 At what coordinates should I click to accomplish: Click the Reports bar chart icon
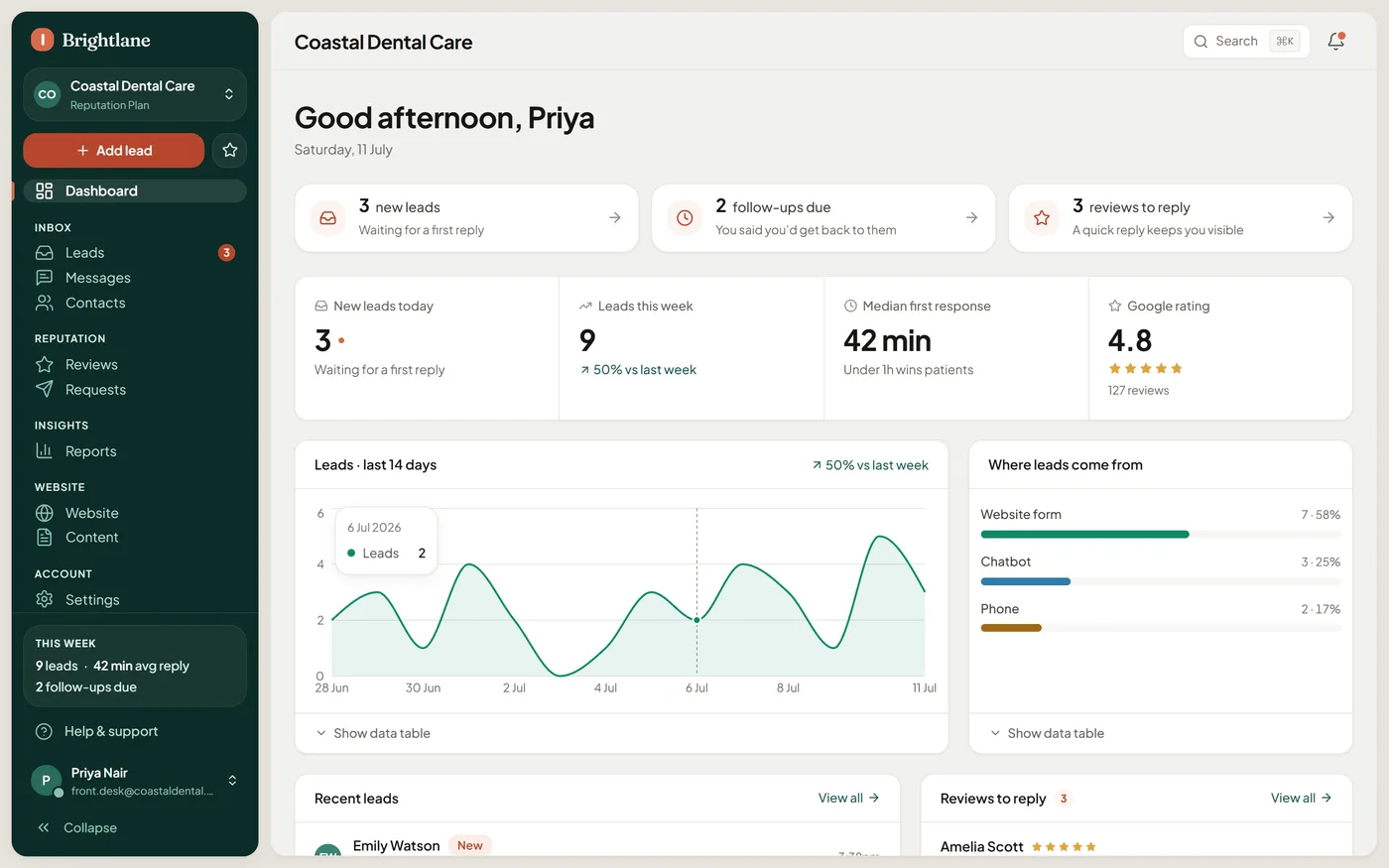pos(44,450)
